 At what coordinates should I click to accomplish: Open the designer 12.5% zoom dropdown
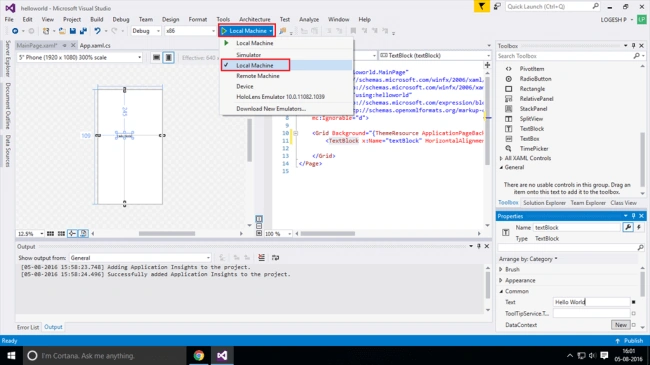click(30, 234)
